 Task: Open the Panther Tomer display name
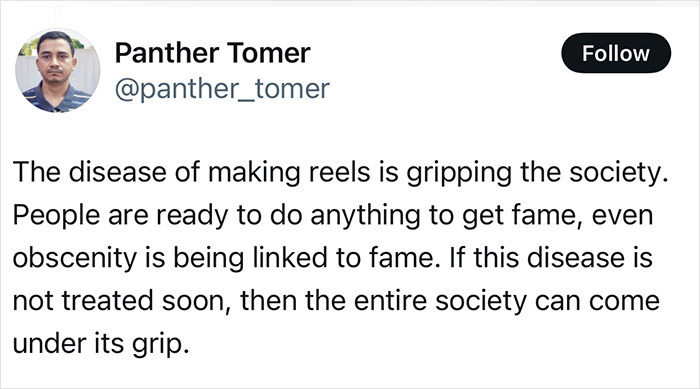point(212,53)
